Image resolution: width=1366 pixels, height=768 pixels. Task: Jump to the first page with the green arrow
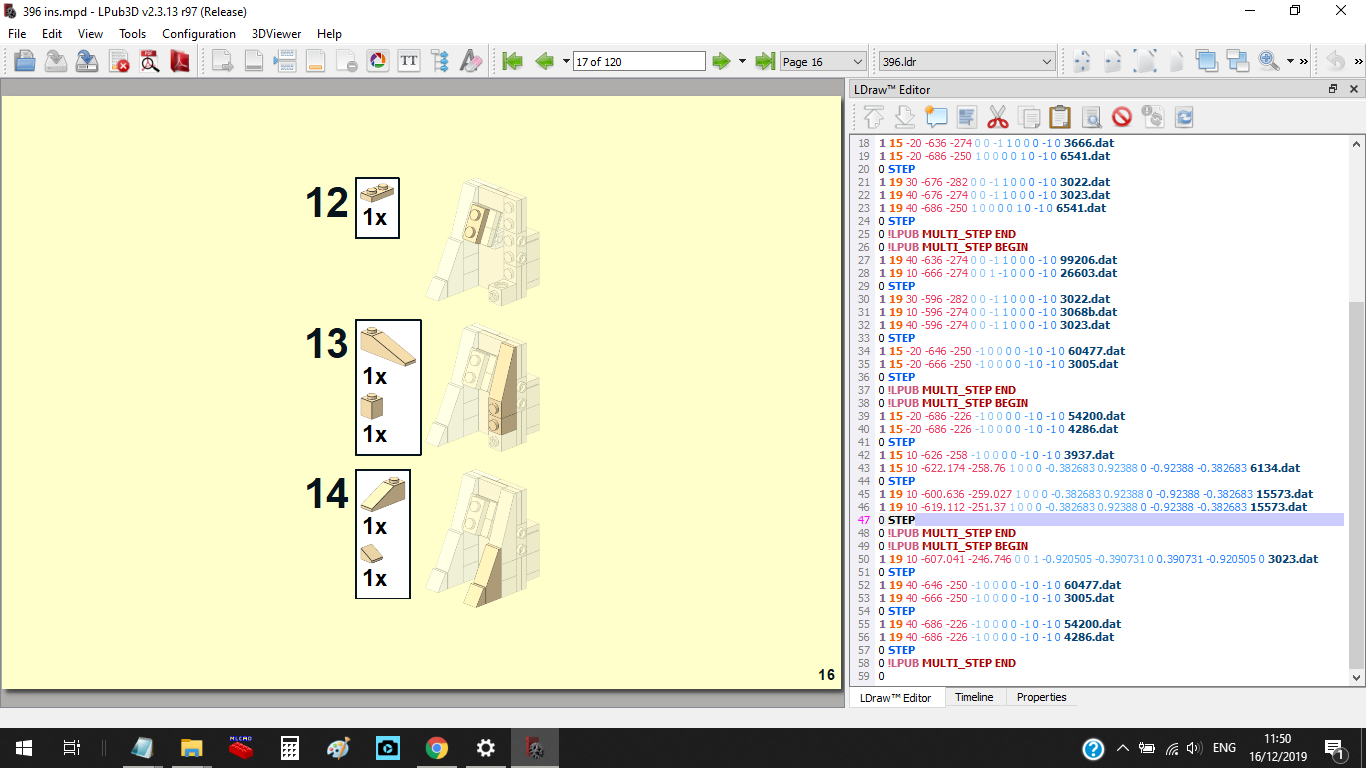[x=513, y=60]
